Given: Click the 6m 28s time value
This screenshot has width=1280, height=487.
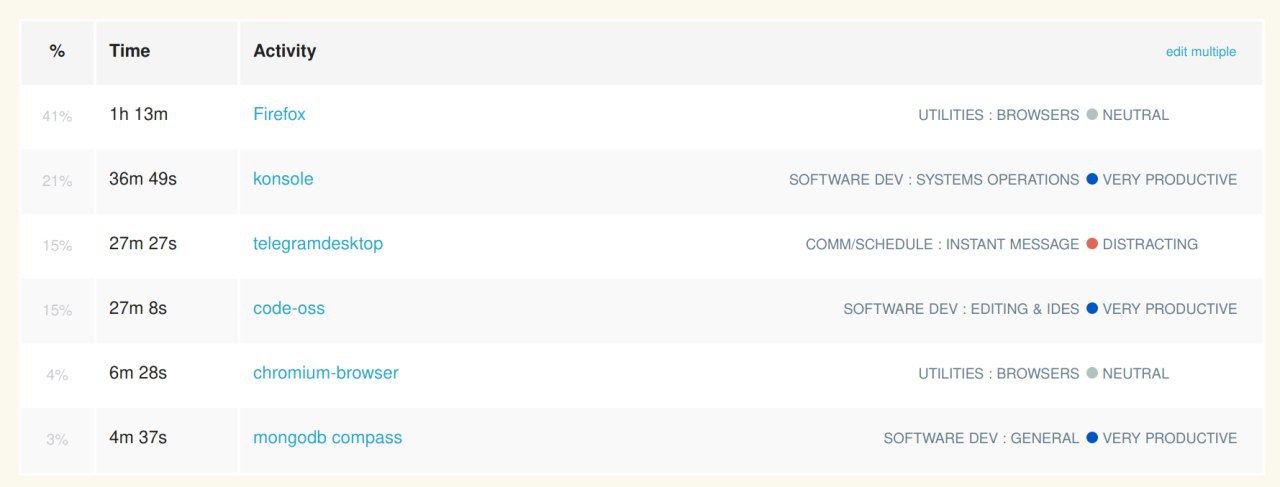Looking at the screenshot, I should pos(138,373).
